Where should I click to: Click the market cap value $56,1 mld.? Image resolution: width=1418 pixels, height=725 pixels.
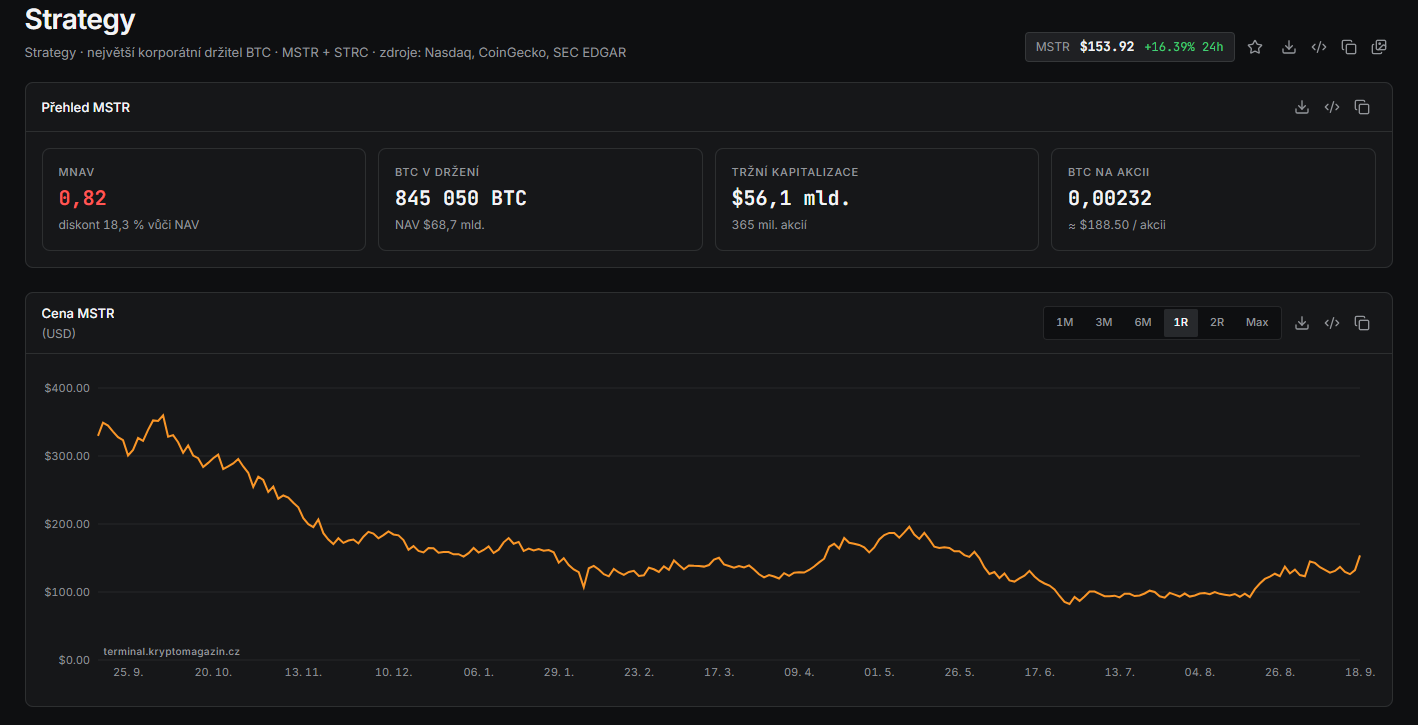[x=791, y=198]
